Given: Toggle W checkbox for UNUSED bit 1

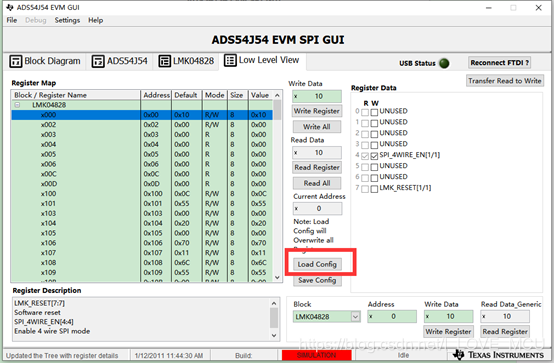Looking at the screenshot, I should [374, 123].
